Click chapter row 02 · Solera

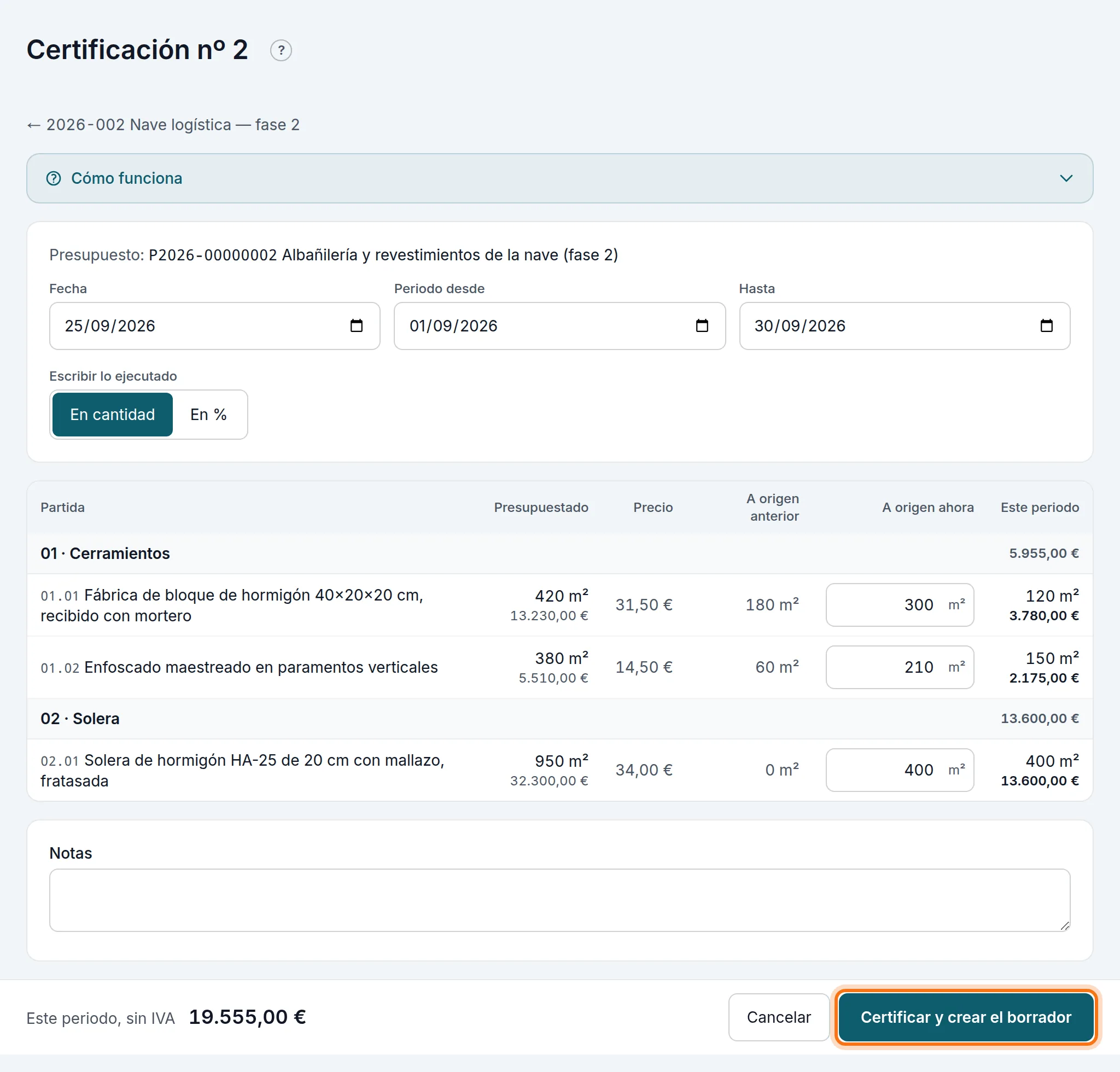click(559, 718)
